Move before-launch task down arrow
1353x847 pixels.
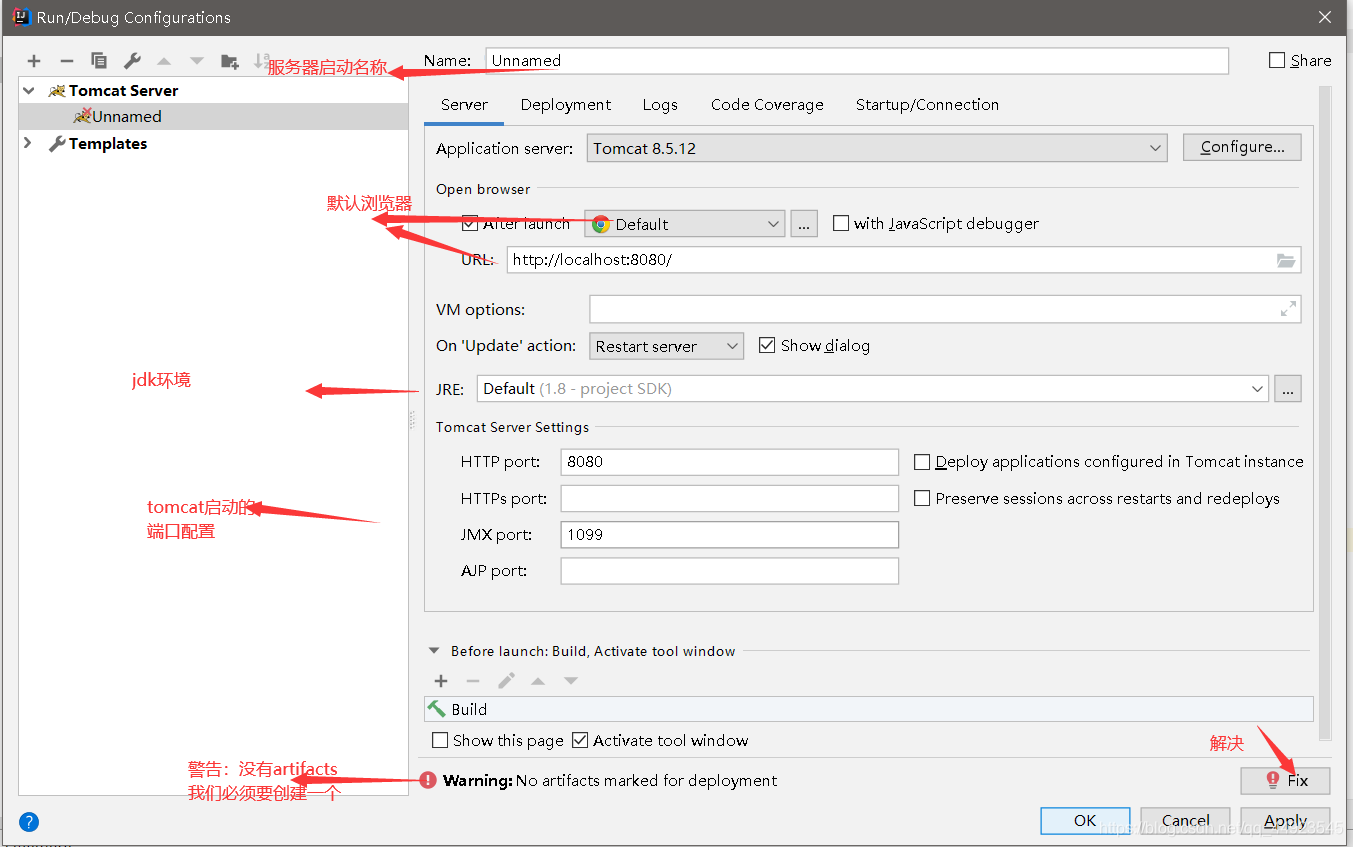[x=571, y=681]
